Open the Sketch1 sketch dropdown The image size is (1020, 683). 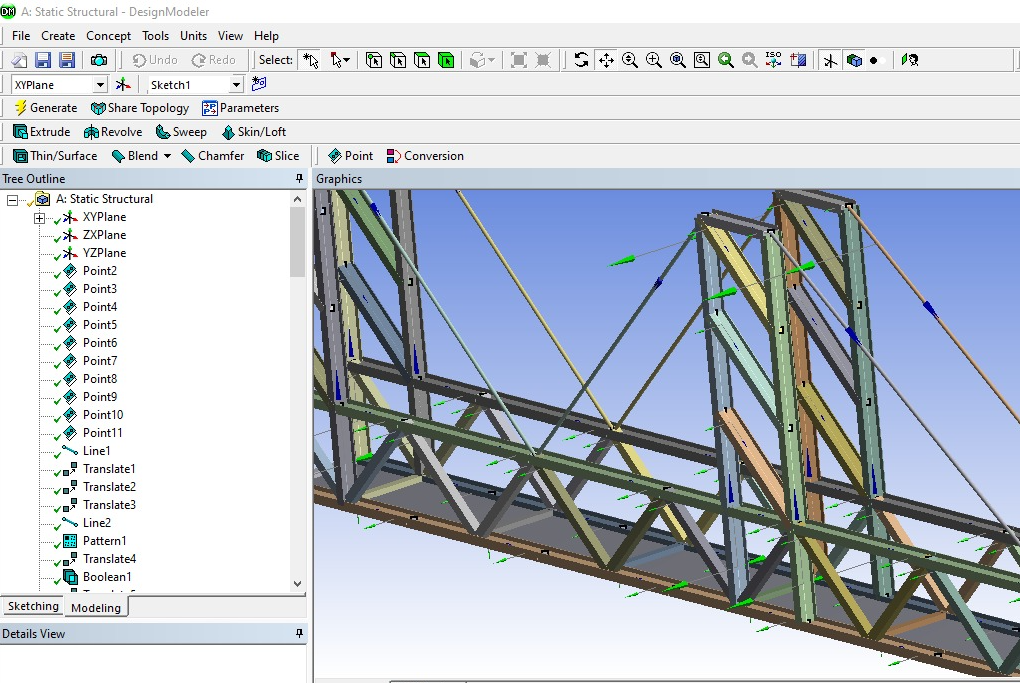pyautogui.click(x=237, y=85)
